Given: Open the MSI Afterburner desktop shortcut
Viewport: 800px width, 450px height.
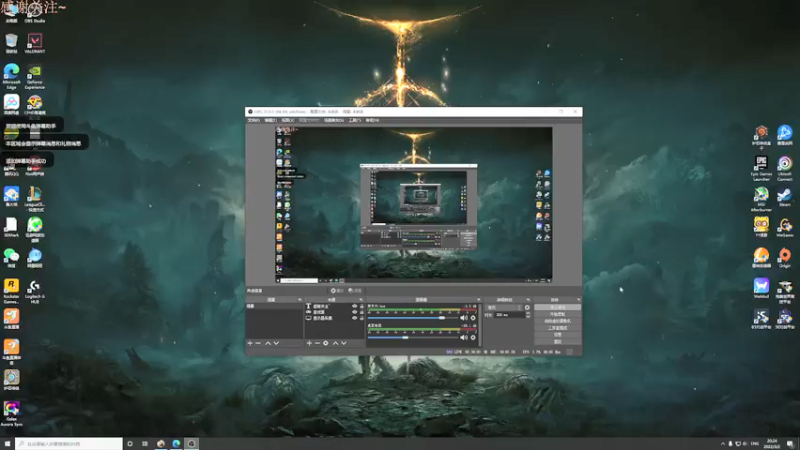Looking at the screenshot, I should [761, 199].
